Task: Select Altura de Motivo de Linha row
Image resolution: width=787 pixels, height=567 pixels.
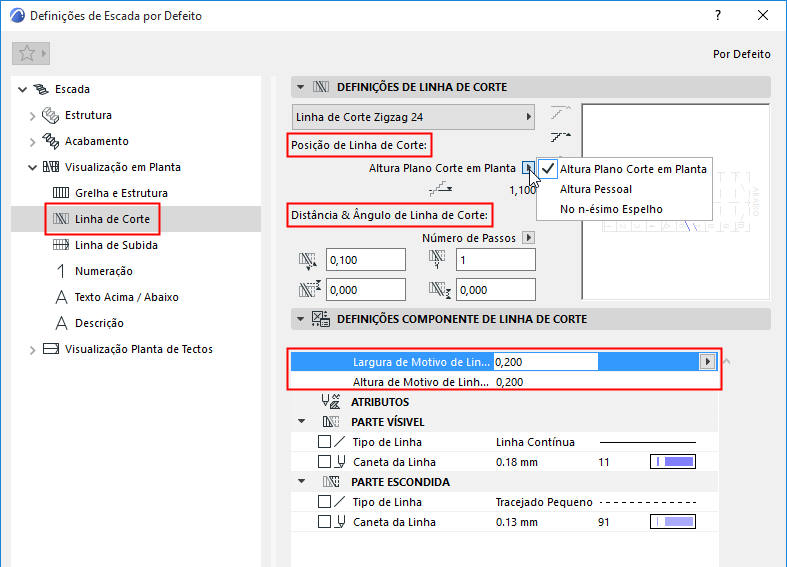Action: point(504,382)
